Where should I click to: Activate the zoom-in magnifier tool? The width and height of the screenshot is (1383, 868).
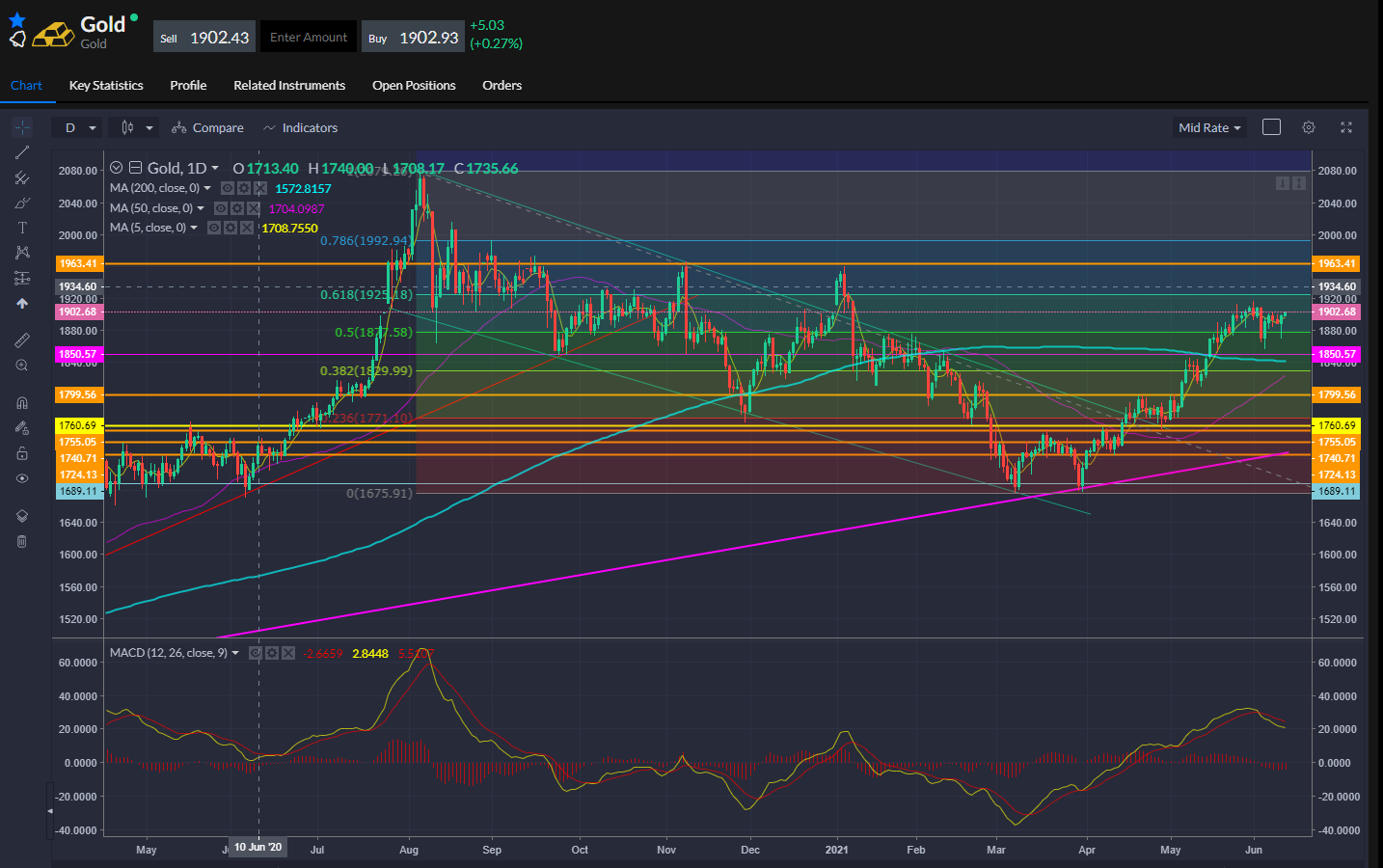coord(22,366)
